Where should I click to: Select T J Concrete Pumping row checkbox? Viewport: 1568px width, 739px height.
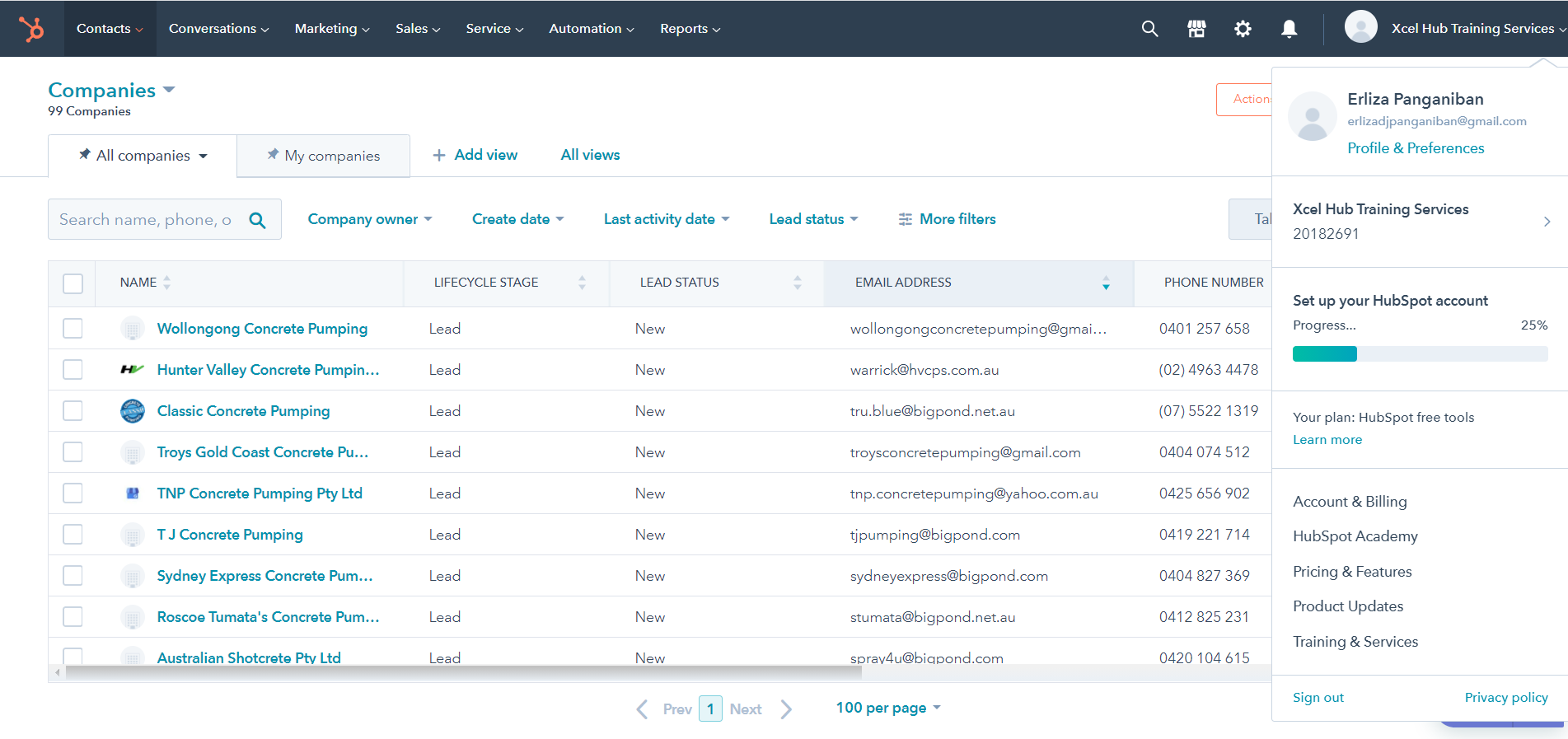click(73, 534)
